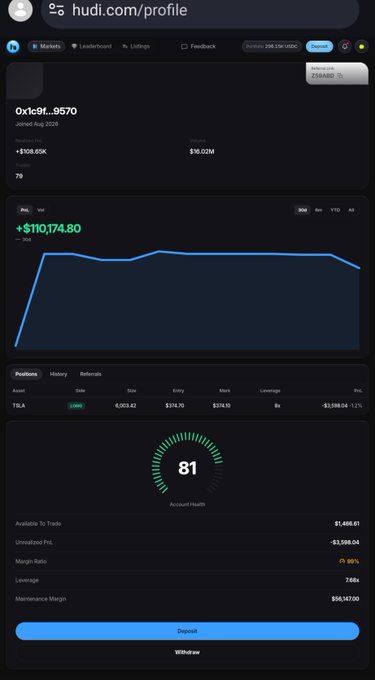Sort by Leverage column header
This screenshot has width=375, height=680.
pyautogui.click(x=270, y=390)
